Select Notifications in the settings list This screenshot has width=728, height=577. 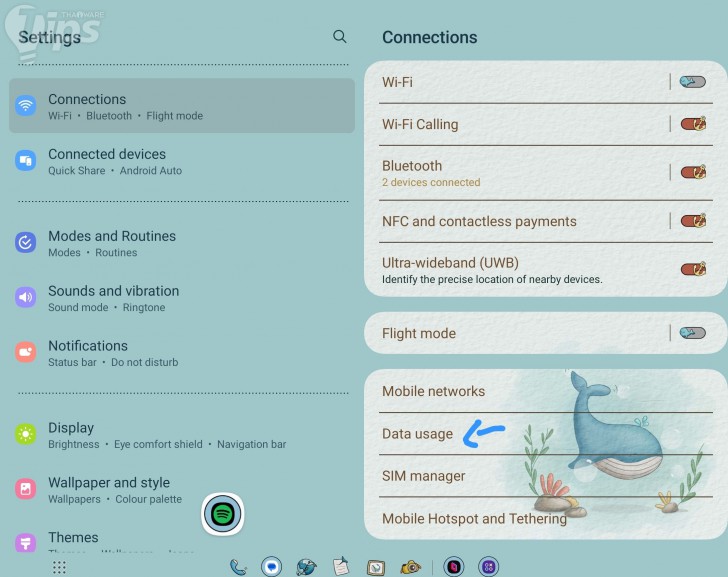click(x=182, y=353)
